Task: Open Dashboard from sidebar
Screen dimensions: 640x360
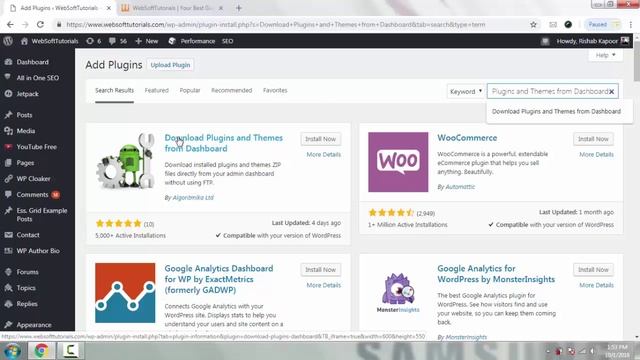Action: 32,62
